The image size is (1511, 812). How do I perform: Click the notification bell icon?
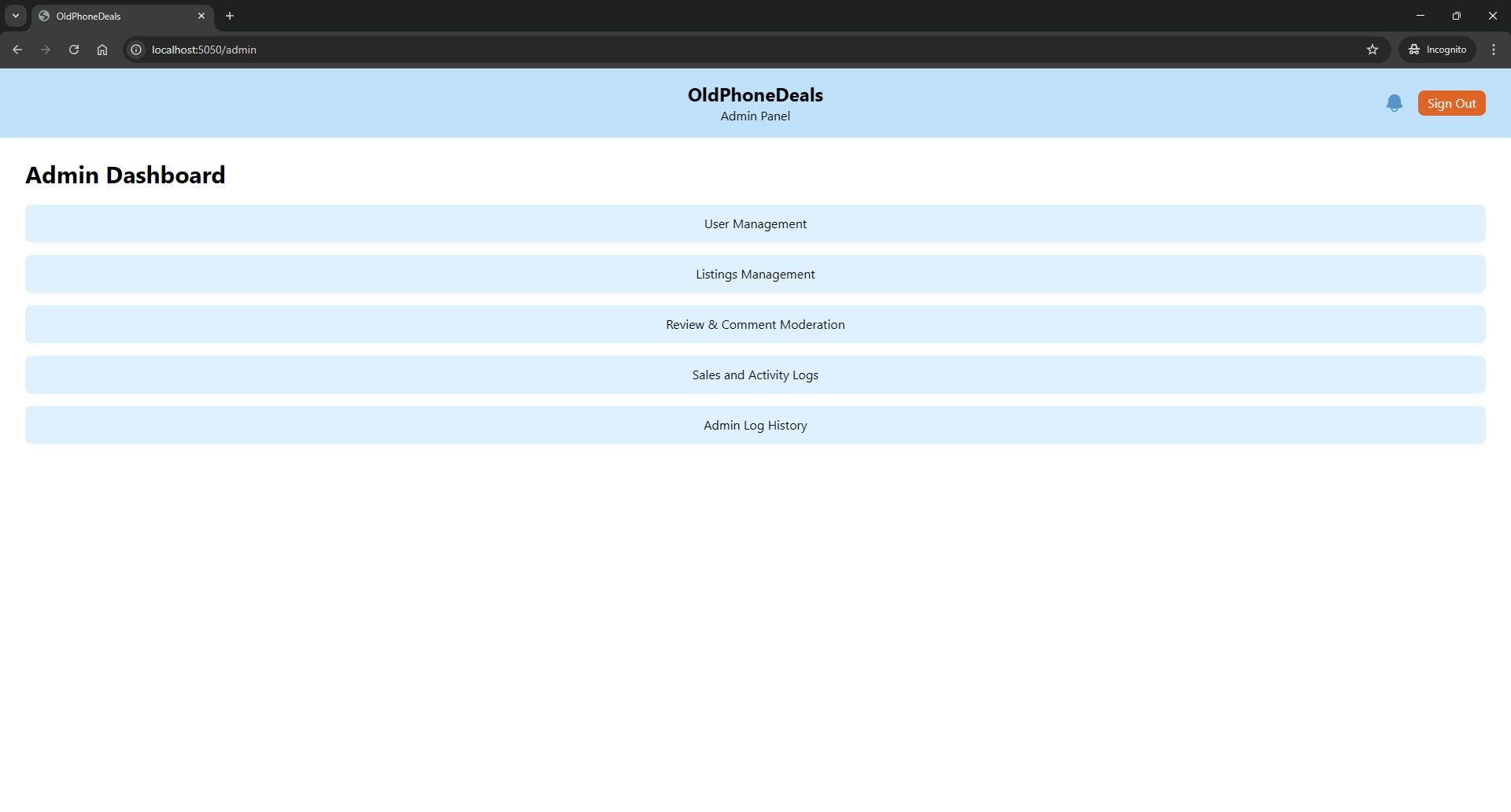(x=1394, y=103)
